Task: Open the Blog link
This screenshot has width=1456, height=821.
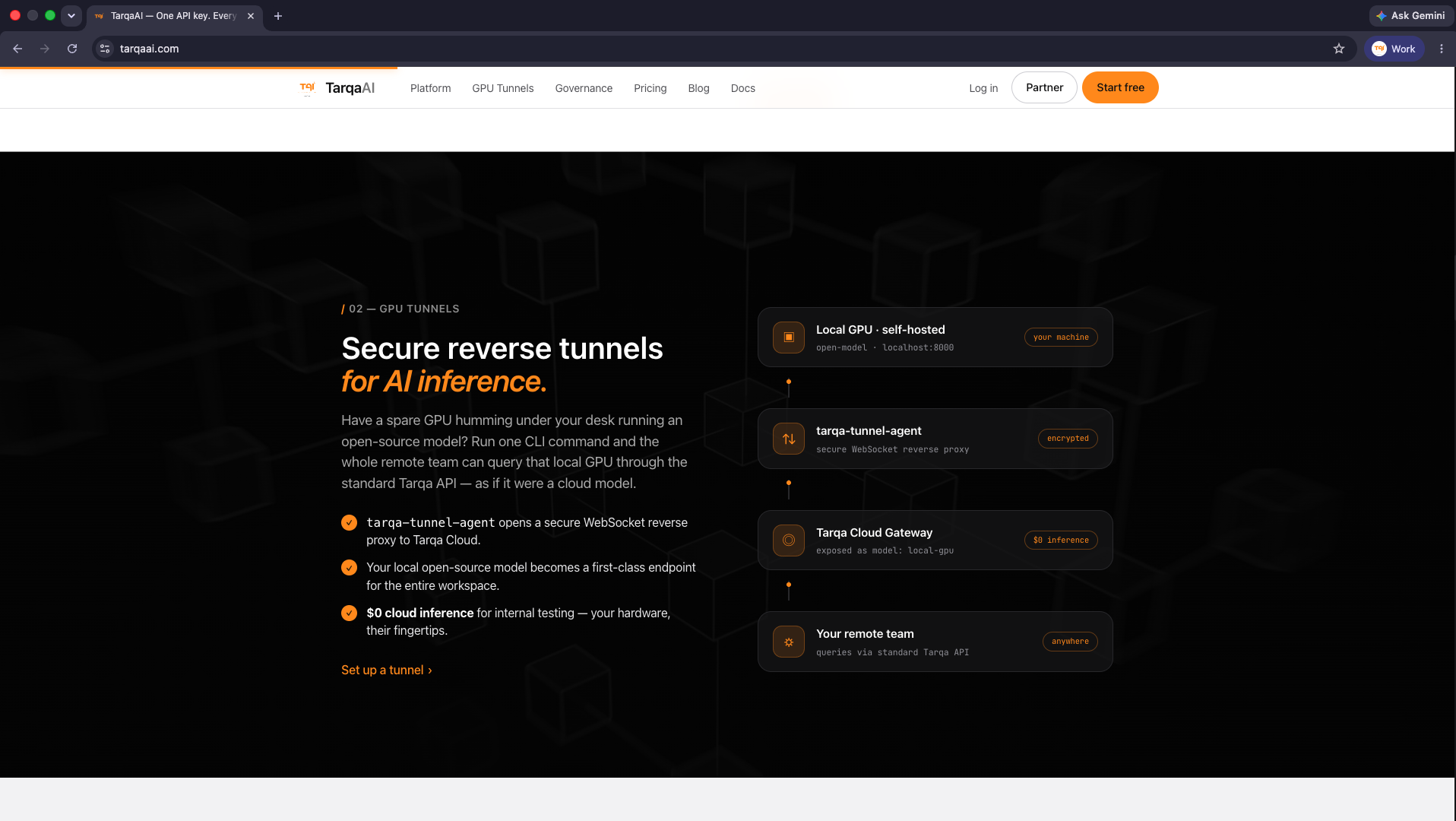Action: coord(698,88)
